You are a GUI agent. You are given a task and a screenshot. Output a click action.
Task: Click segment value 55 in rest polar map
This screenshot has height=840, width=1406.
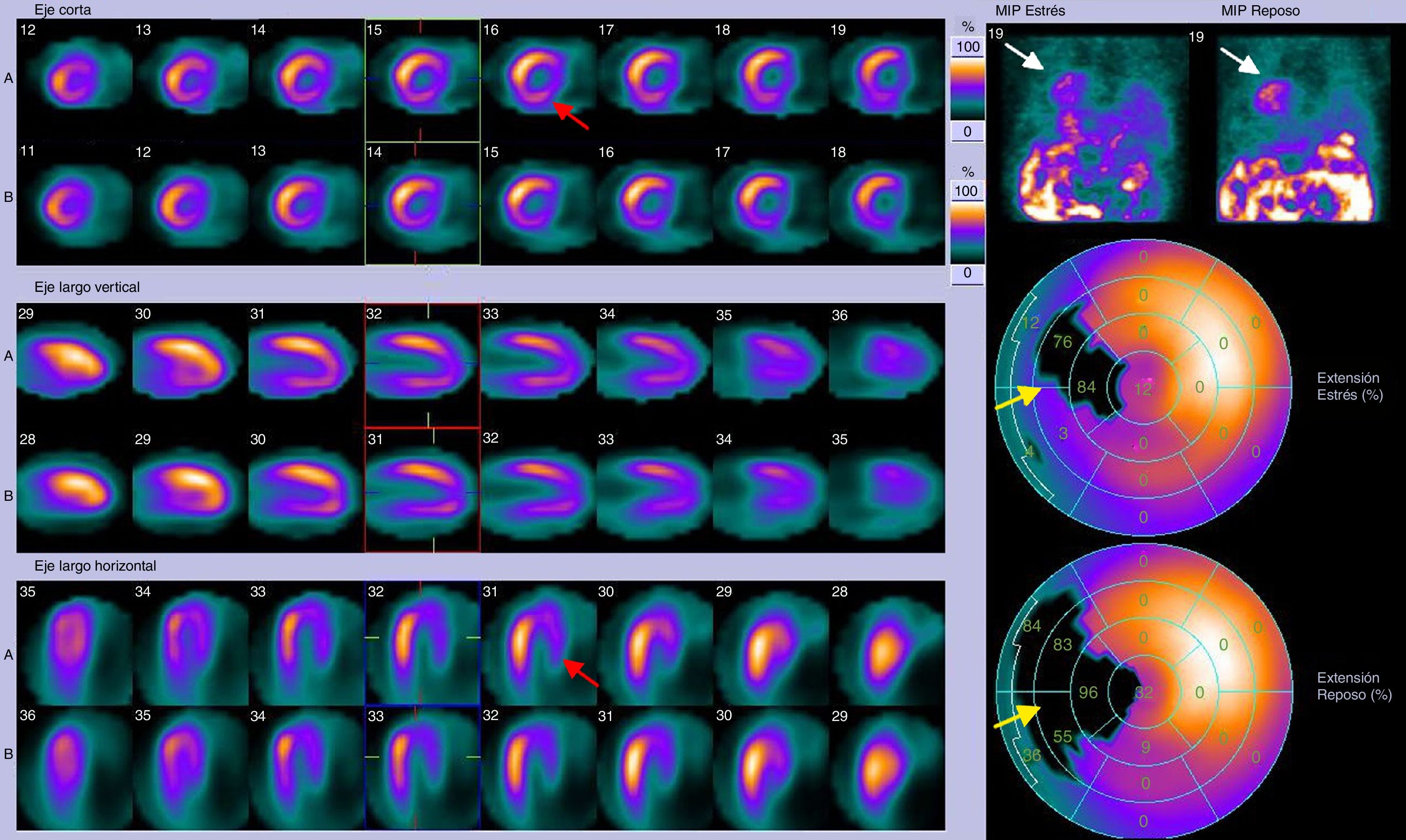coord(1062,736)
